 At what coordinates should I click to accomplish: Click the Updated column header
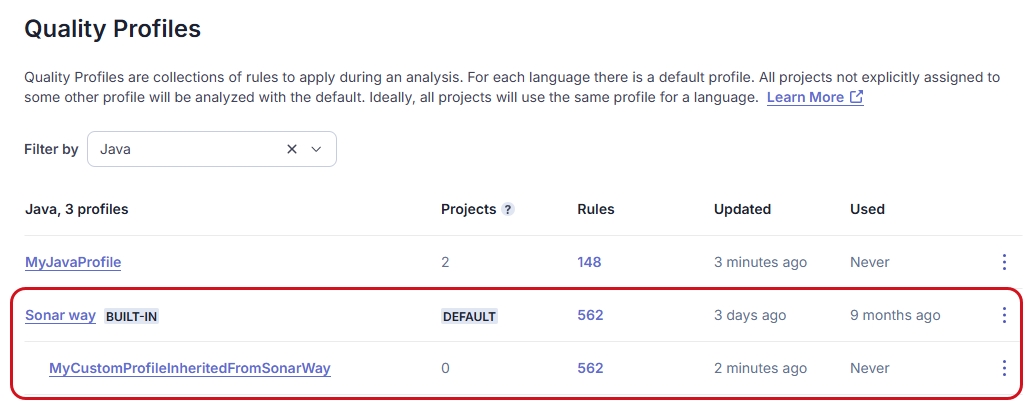pyautogui.click(x=742, y=209)
